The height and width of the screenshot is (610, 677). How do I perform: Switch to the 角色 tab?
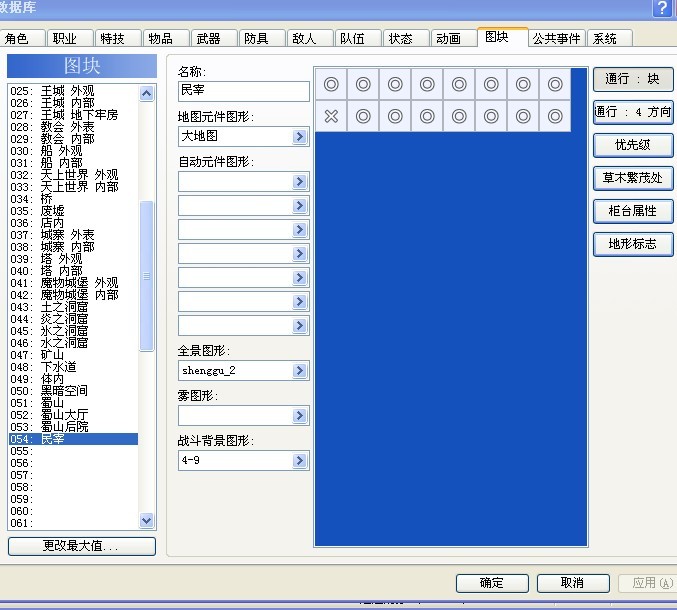click(23, 38)
